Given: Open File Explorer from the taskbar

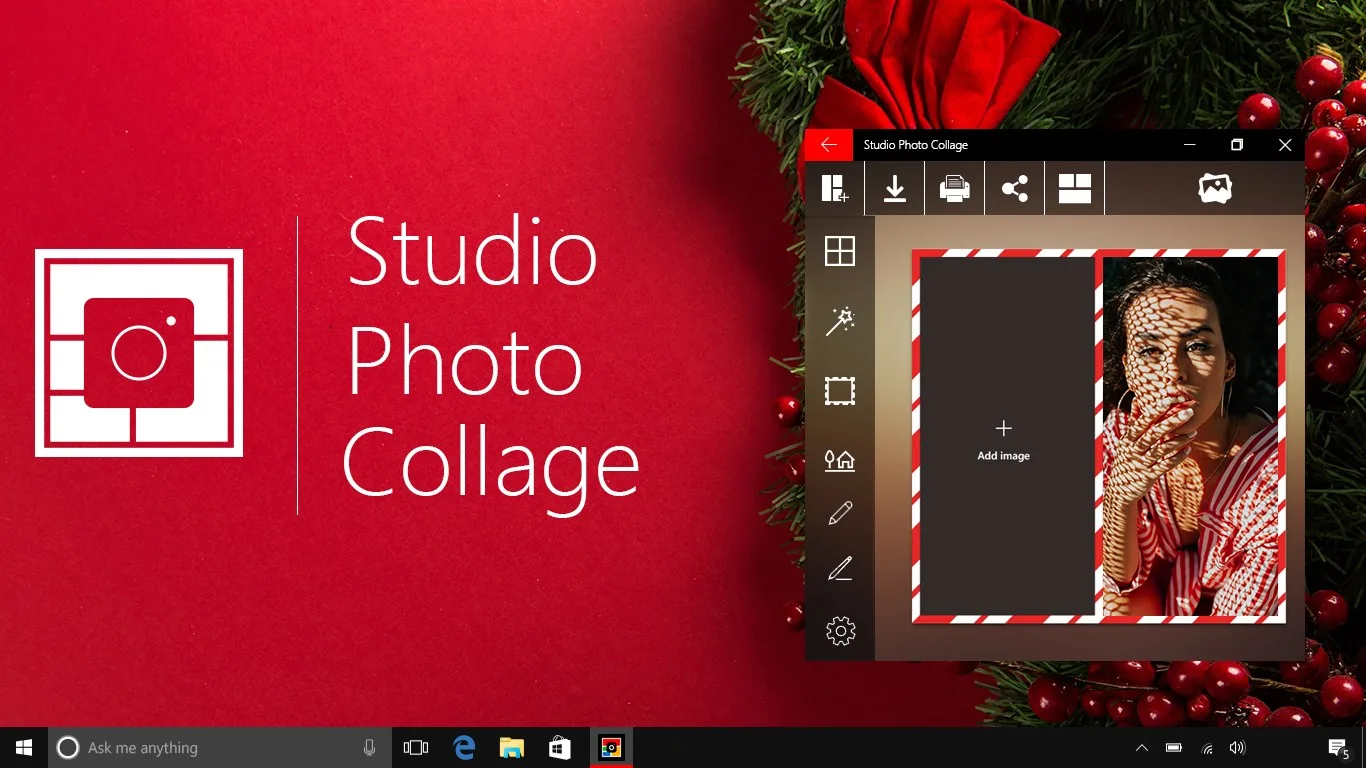Looking at the screenshot, I should [512, 747].
